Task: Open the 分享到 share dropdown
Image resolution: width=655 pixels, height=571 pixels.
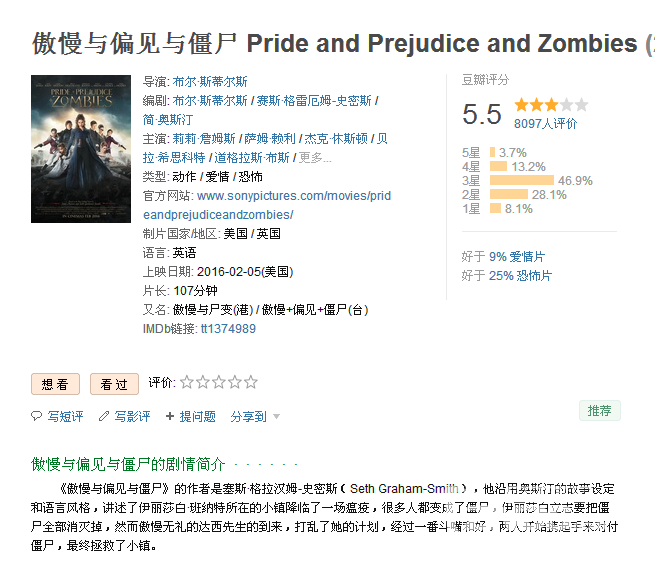Action: (x=254, y=416)
